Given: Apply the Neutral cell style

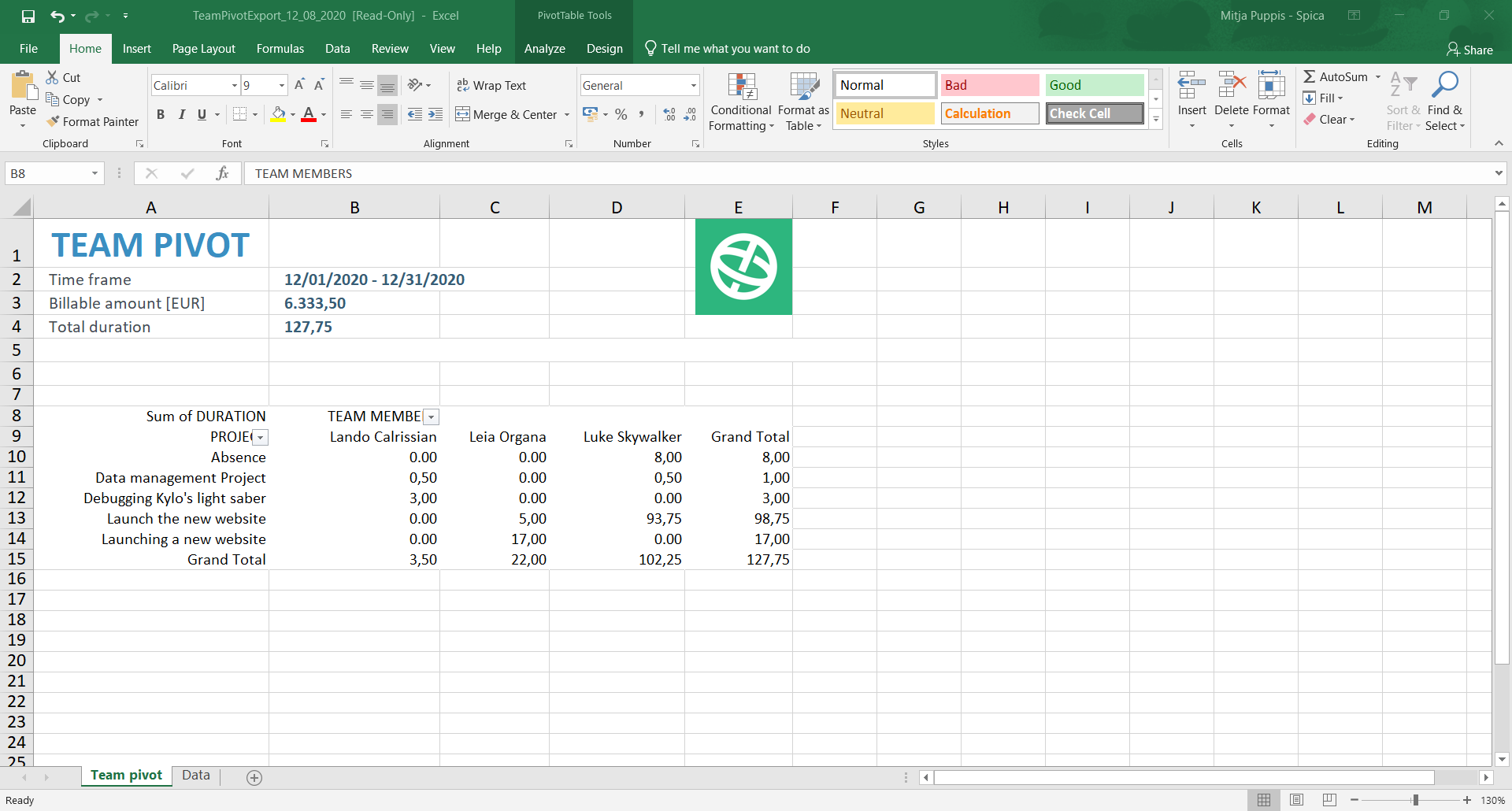Looking at the screenshot, I should (x=885, y=113).
